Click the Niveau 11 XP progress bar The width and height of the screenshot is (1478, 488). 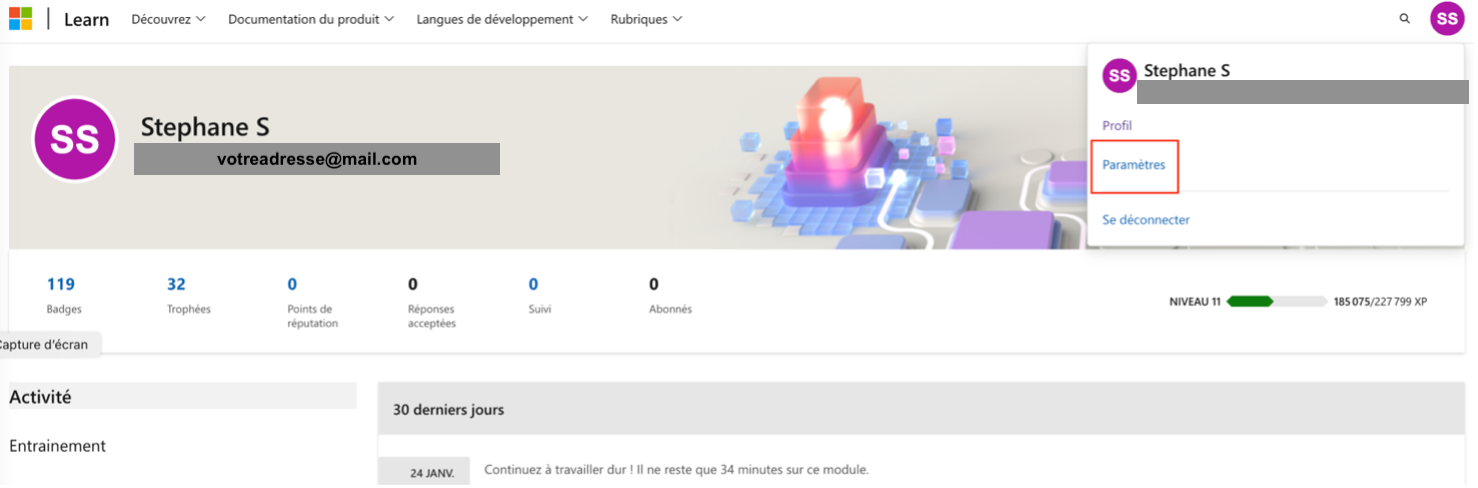click(1277, 301)
